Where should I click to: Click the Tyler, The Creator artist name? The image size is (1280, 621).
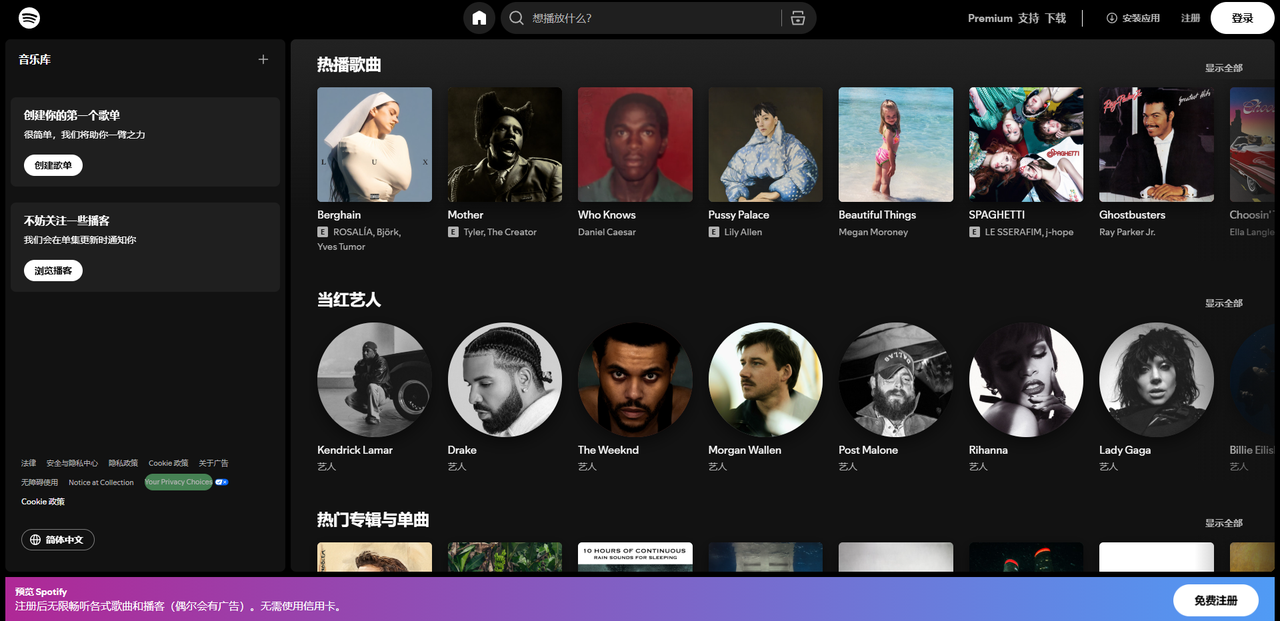tap(500, 232)
